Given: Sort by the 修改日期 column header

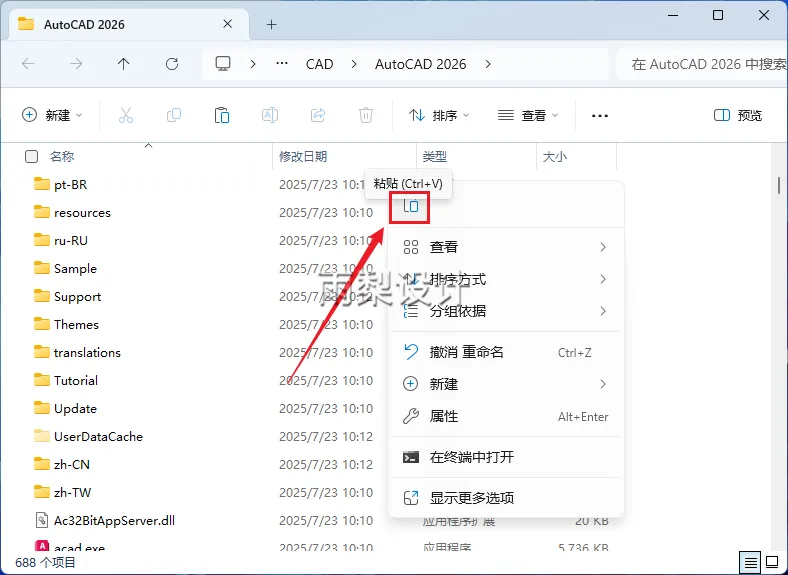Looking at the screenshot, I should [x=303, y=157].
